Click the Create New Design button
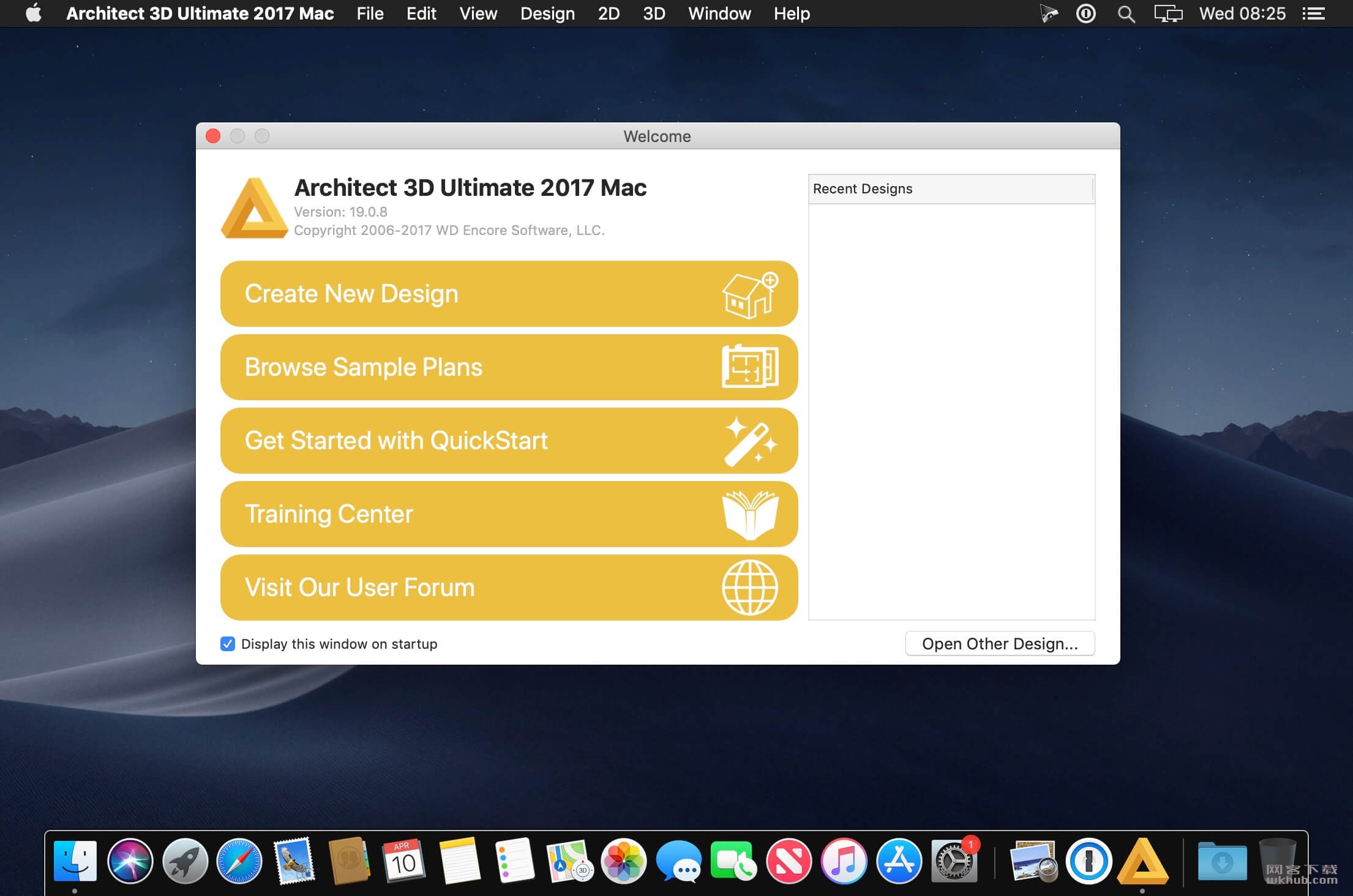The width and height of the screenshot is (1353, 896). pos(509,294)
